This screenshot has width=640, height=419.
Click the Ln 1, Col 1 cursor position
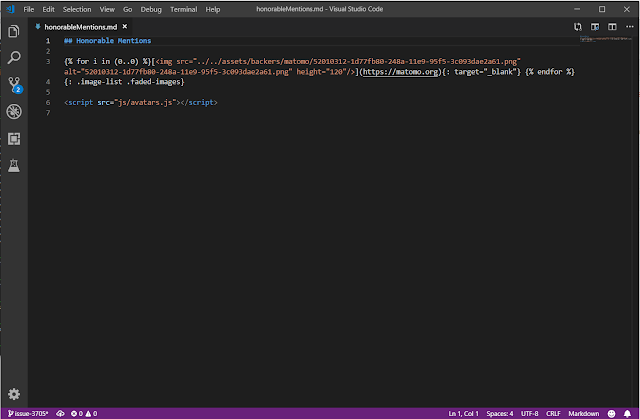(463, 414)
